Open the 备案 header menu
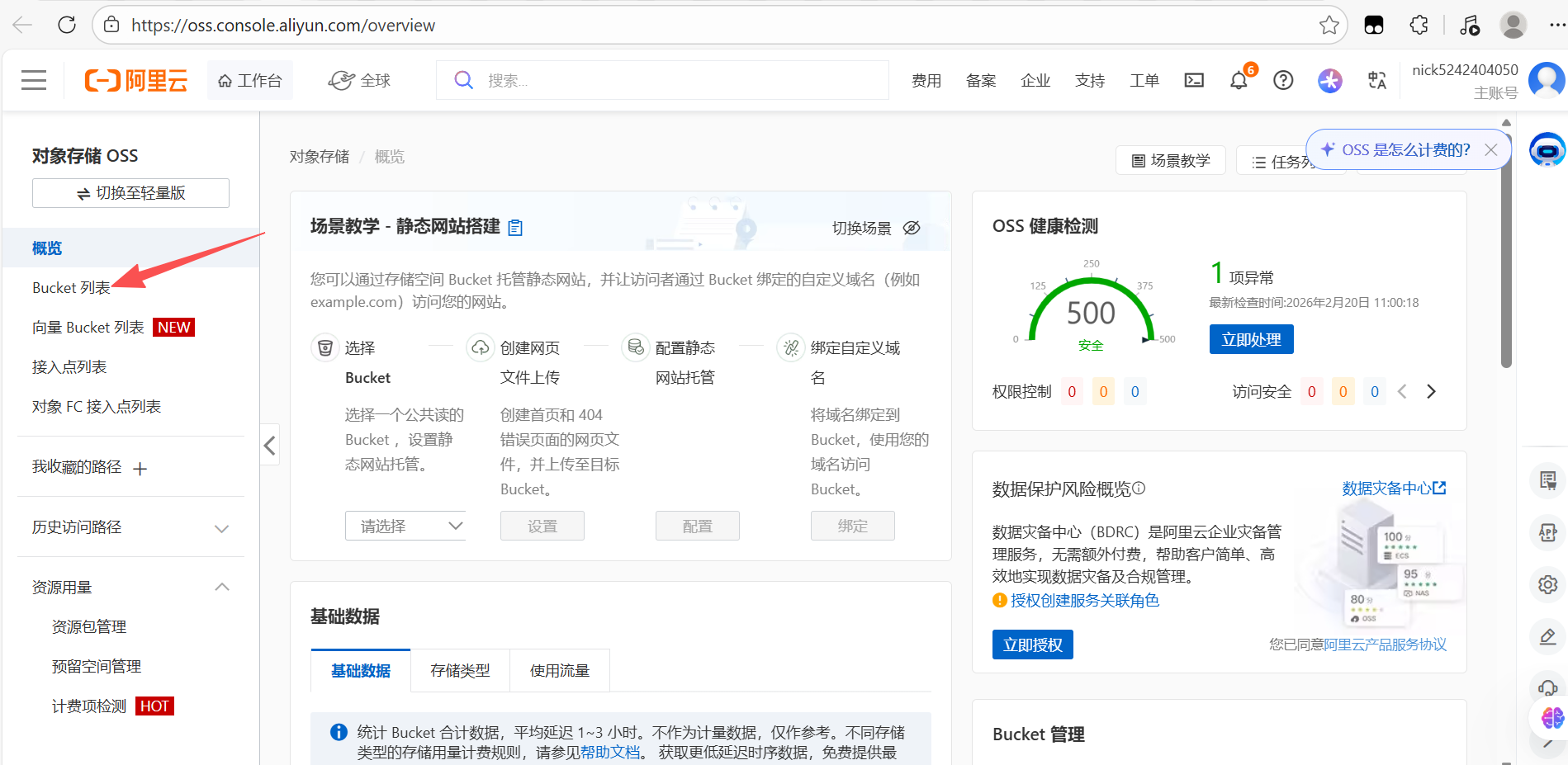 point(980,80)
